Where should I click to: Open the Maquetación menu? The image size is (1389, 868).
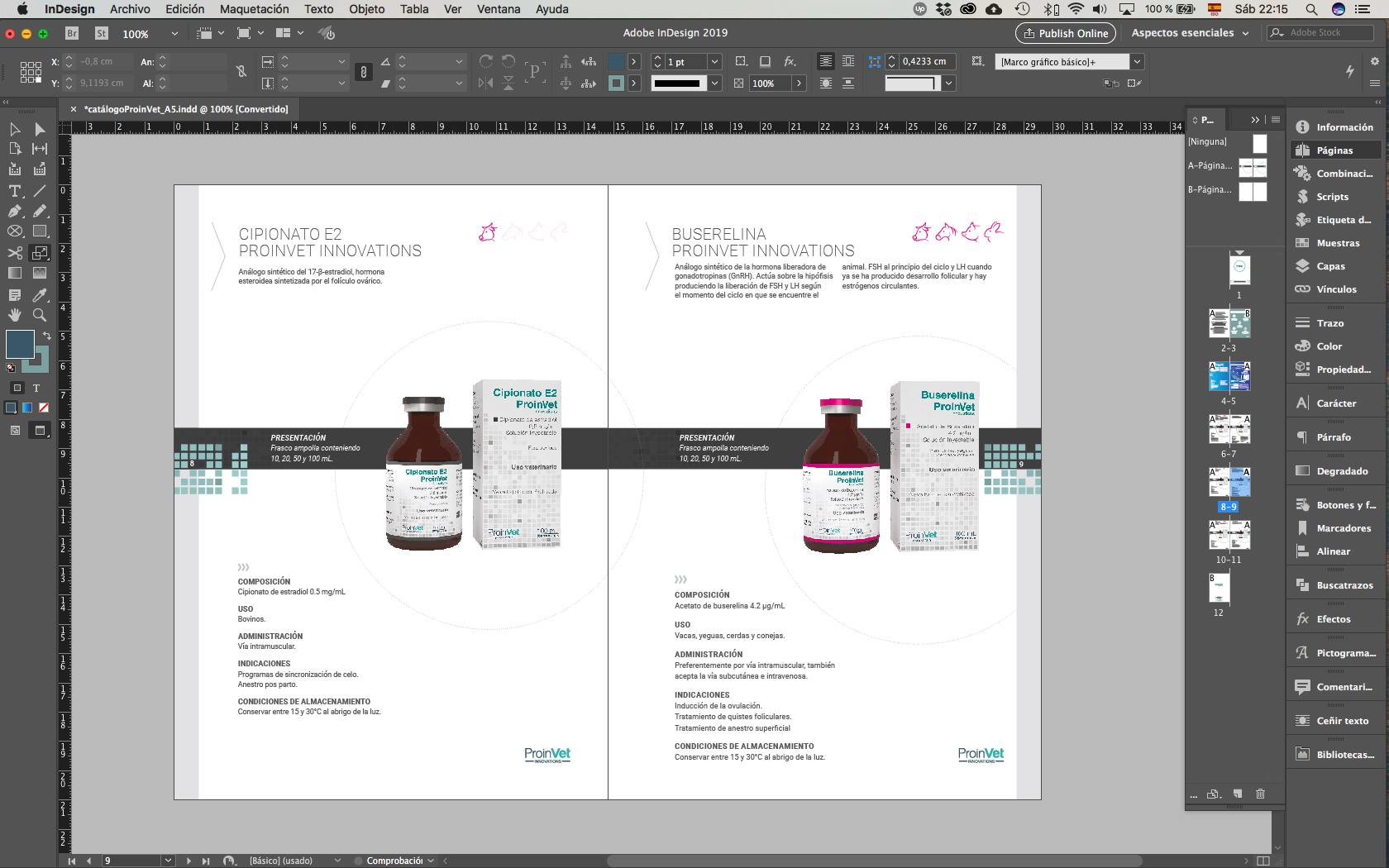255,9
